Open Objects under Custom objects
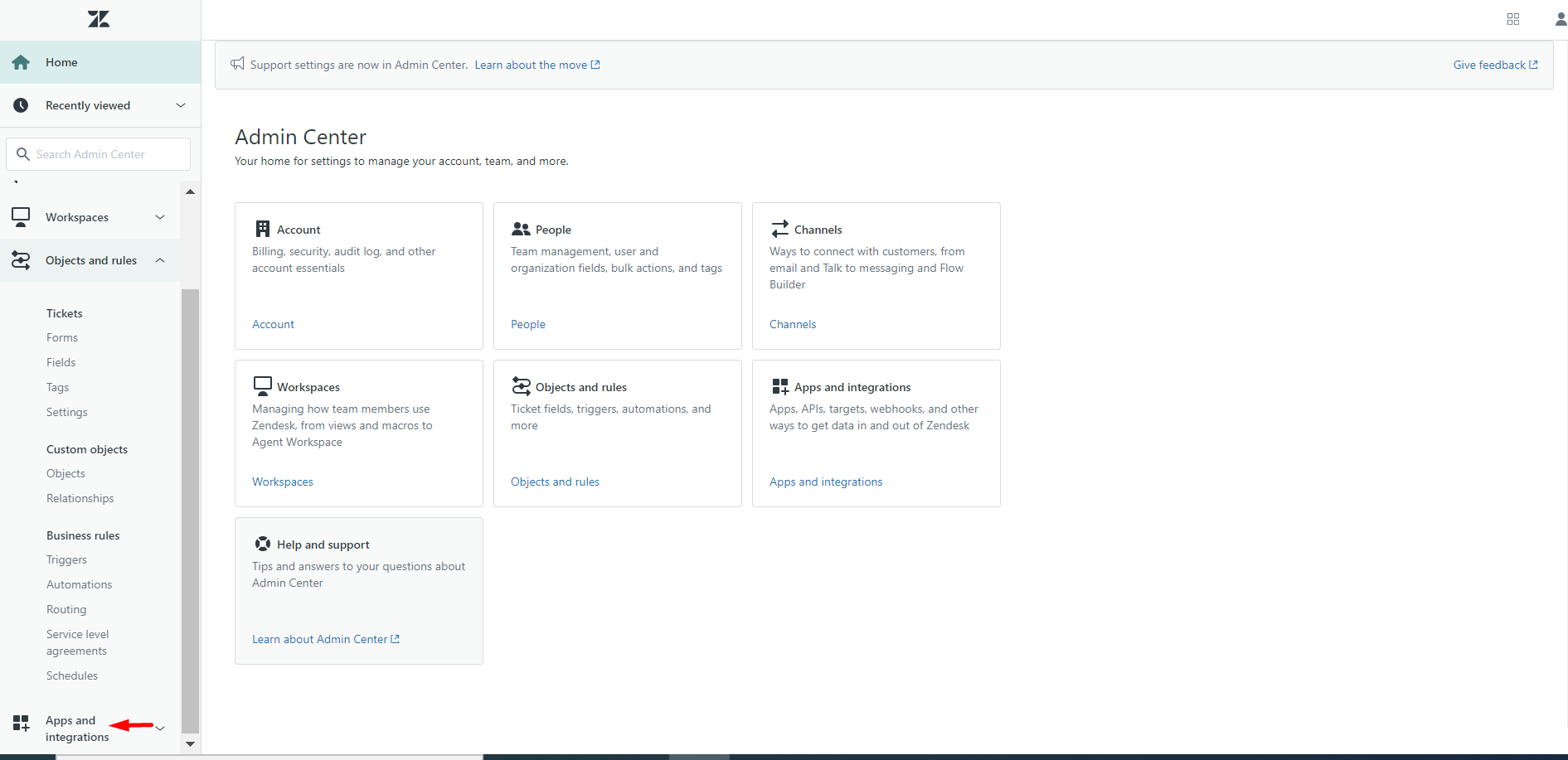Screen dimensions: 1568x760 66,473
